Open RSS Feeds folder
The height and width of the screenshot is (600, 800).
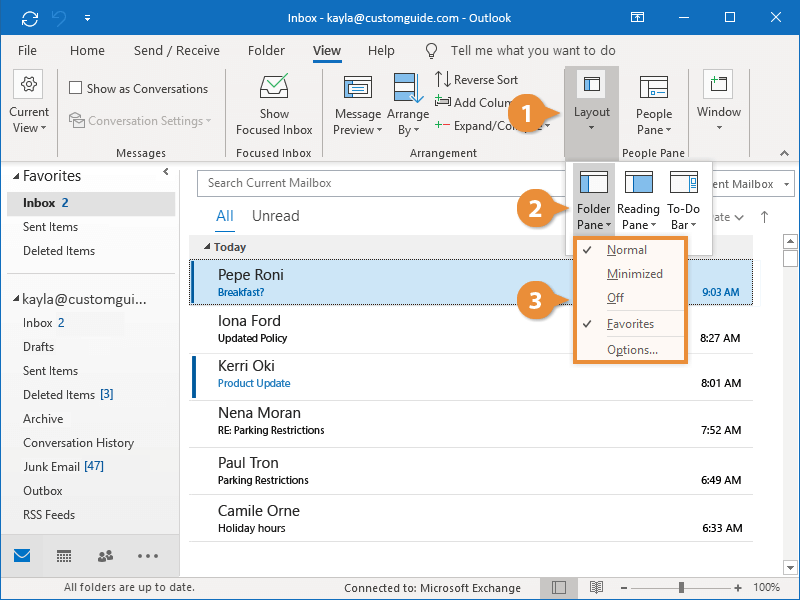tap(48, 515)
